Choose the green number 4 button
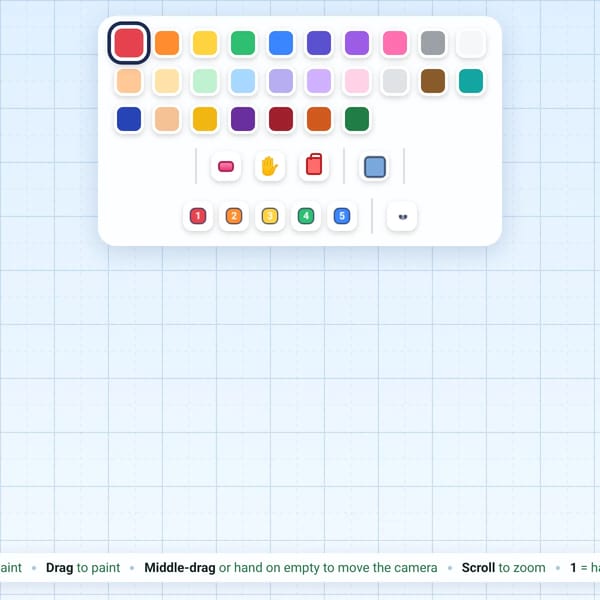The image size is (600, 600). (x=306, y=216)
